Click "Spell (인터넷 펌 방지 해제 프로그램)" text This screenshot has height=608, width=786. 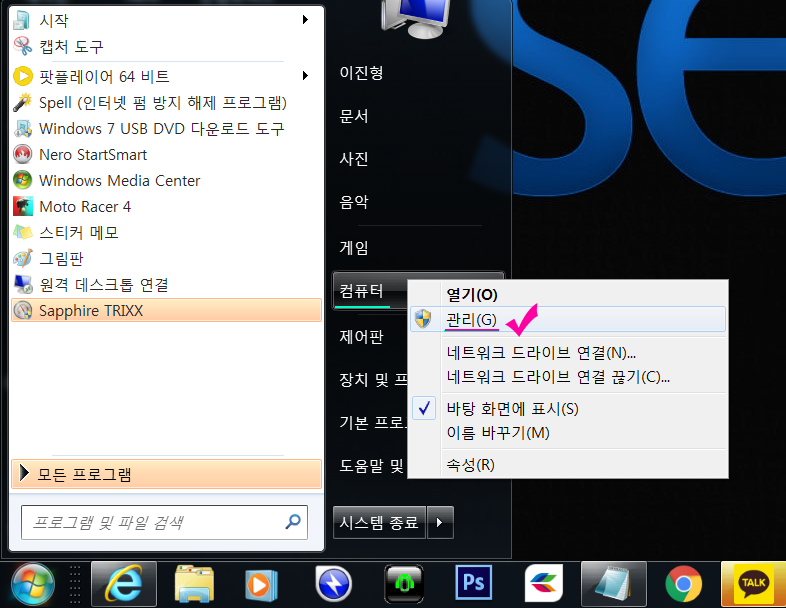tap(163, 103)
